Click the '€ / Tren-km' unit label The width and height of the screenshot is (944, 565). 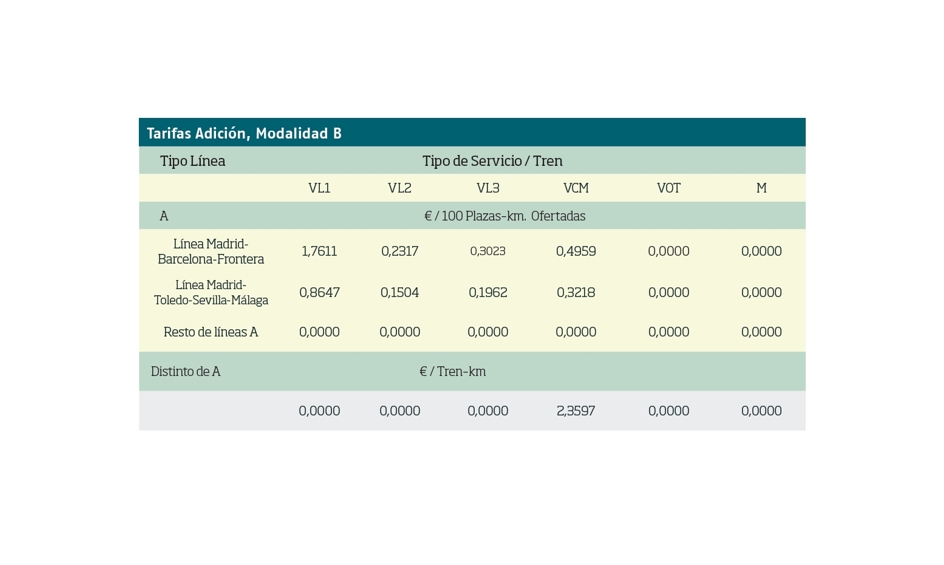click(x=452, y=371)
